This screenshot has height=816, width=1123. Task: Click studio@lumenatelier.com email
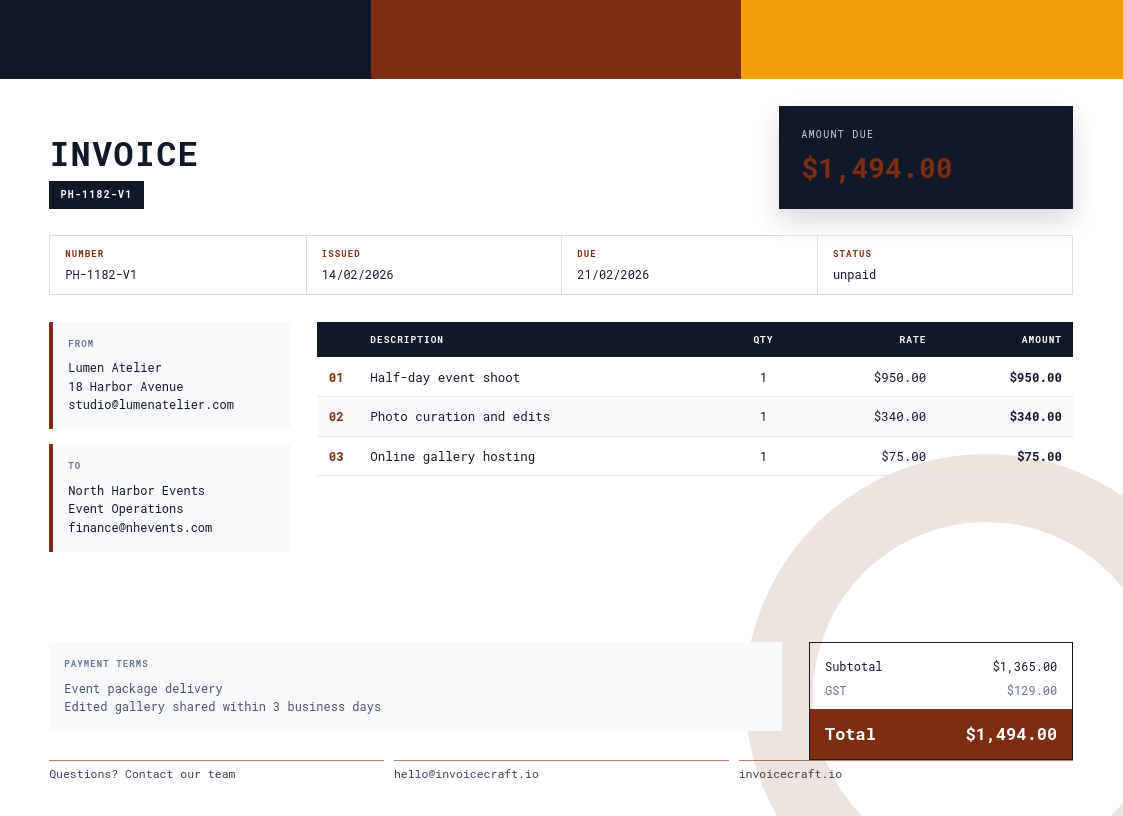(151, 405)
